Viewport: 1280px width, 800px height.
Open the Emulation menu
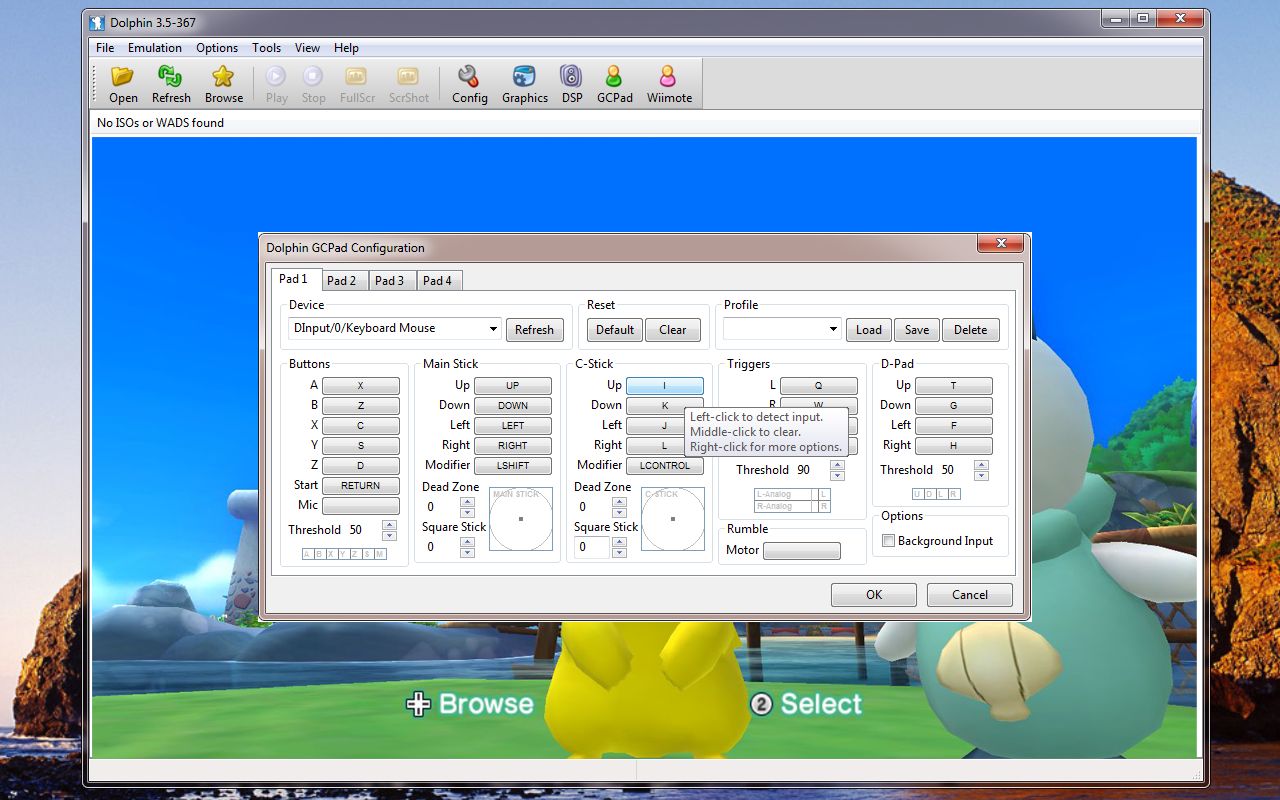pos(154,47)
